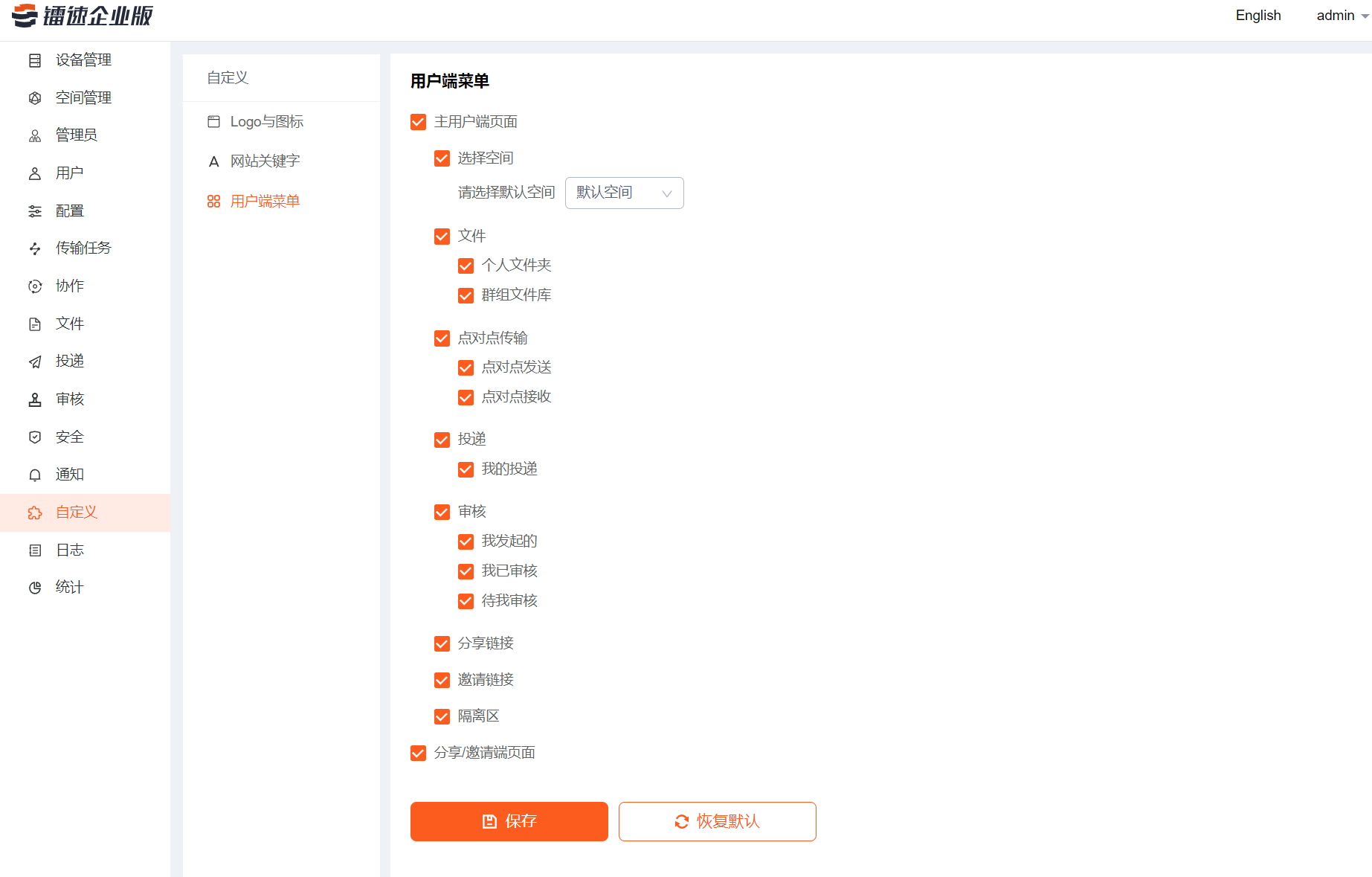Click the 保存 button
Viewport: 1372px width, 877px height.
pyautogui.click(x=509, y=821)
